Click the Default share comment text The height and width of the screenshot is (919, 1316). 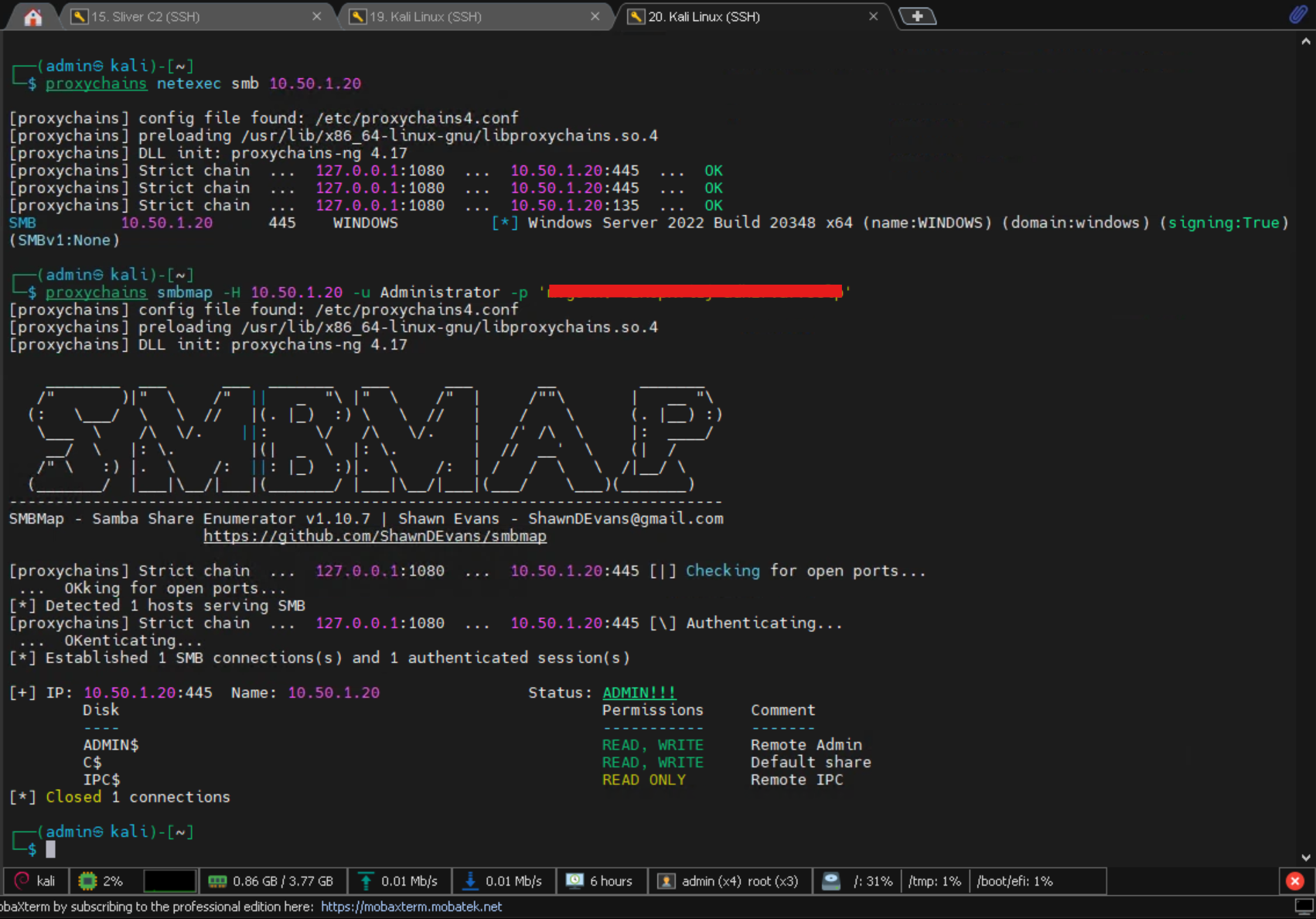point(811,762)
